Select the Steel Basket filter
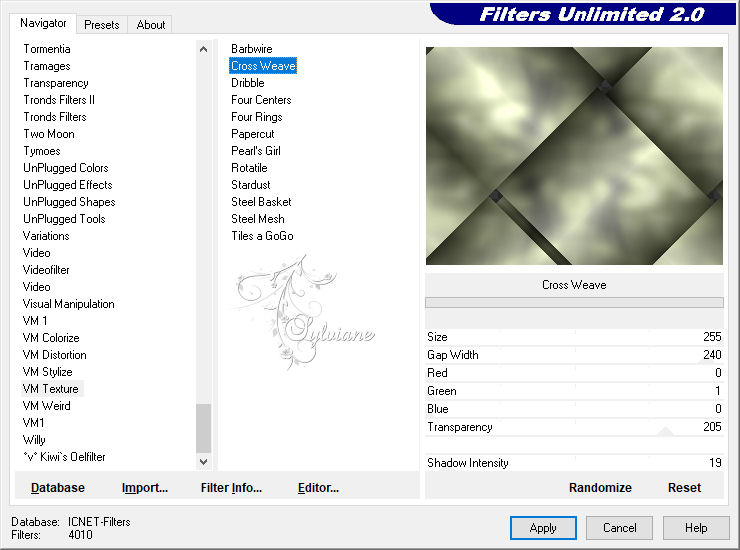The width and height of the screenshot is (740, 550). click(x=261, y=202)
